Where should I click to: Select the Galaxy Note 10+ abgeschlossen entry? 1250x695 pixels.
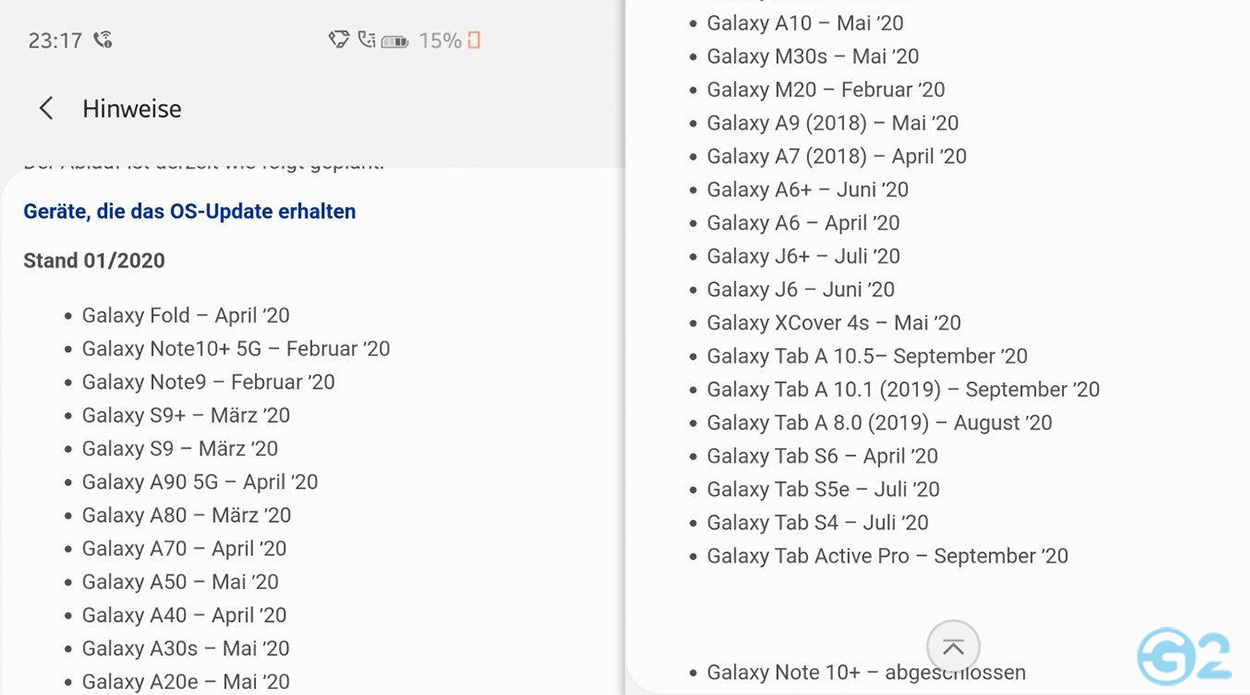866,672
